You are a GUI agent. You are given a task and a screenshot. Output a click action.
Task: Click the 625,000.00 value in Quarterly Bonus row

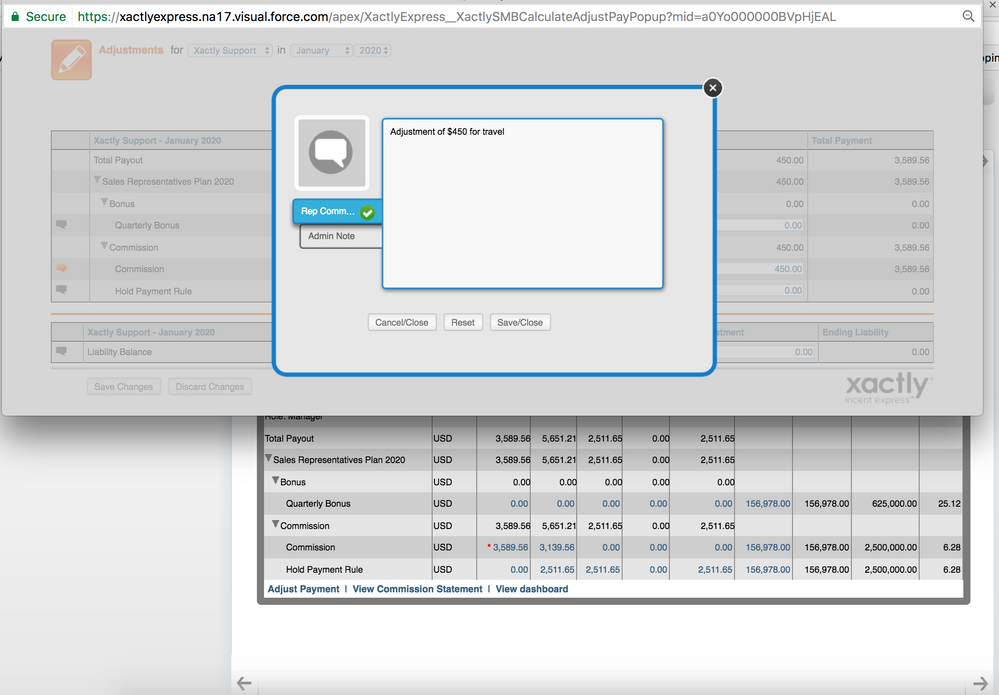895,503
